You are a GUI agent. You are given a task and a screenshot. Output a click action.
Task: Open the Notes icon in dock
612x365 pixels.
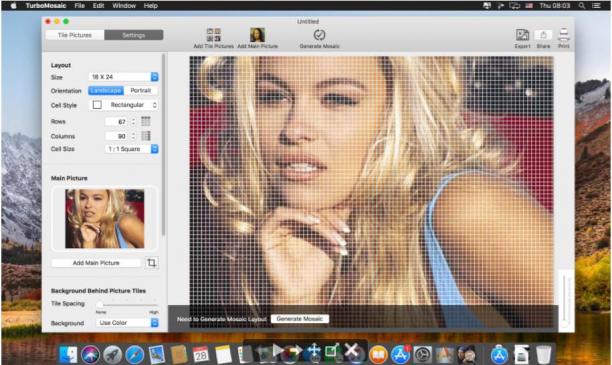[223, 354]
